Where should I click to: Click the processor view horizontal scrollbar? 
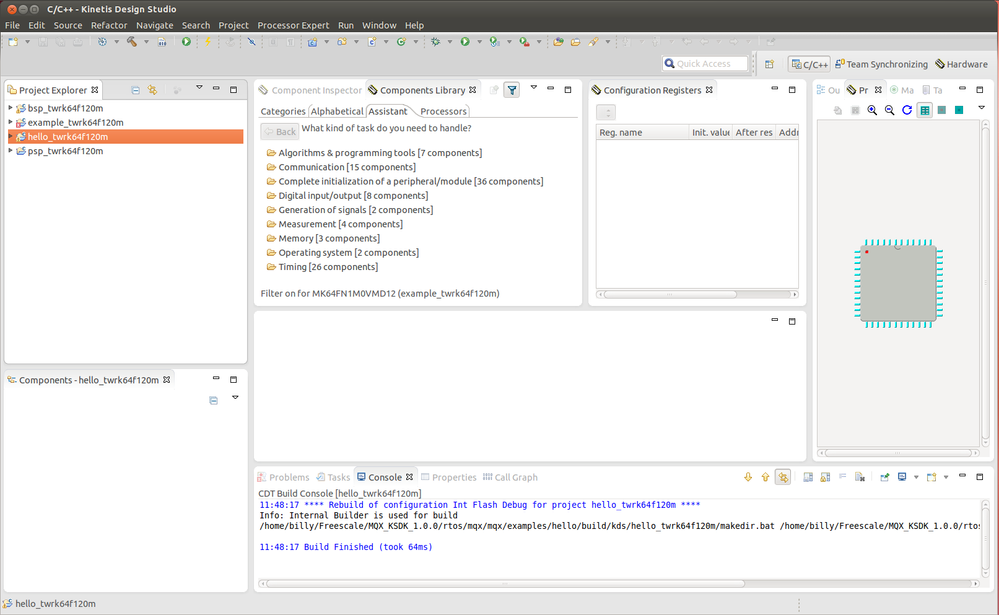[x=898, y=453]
